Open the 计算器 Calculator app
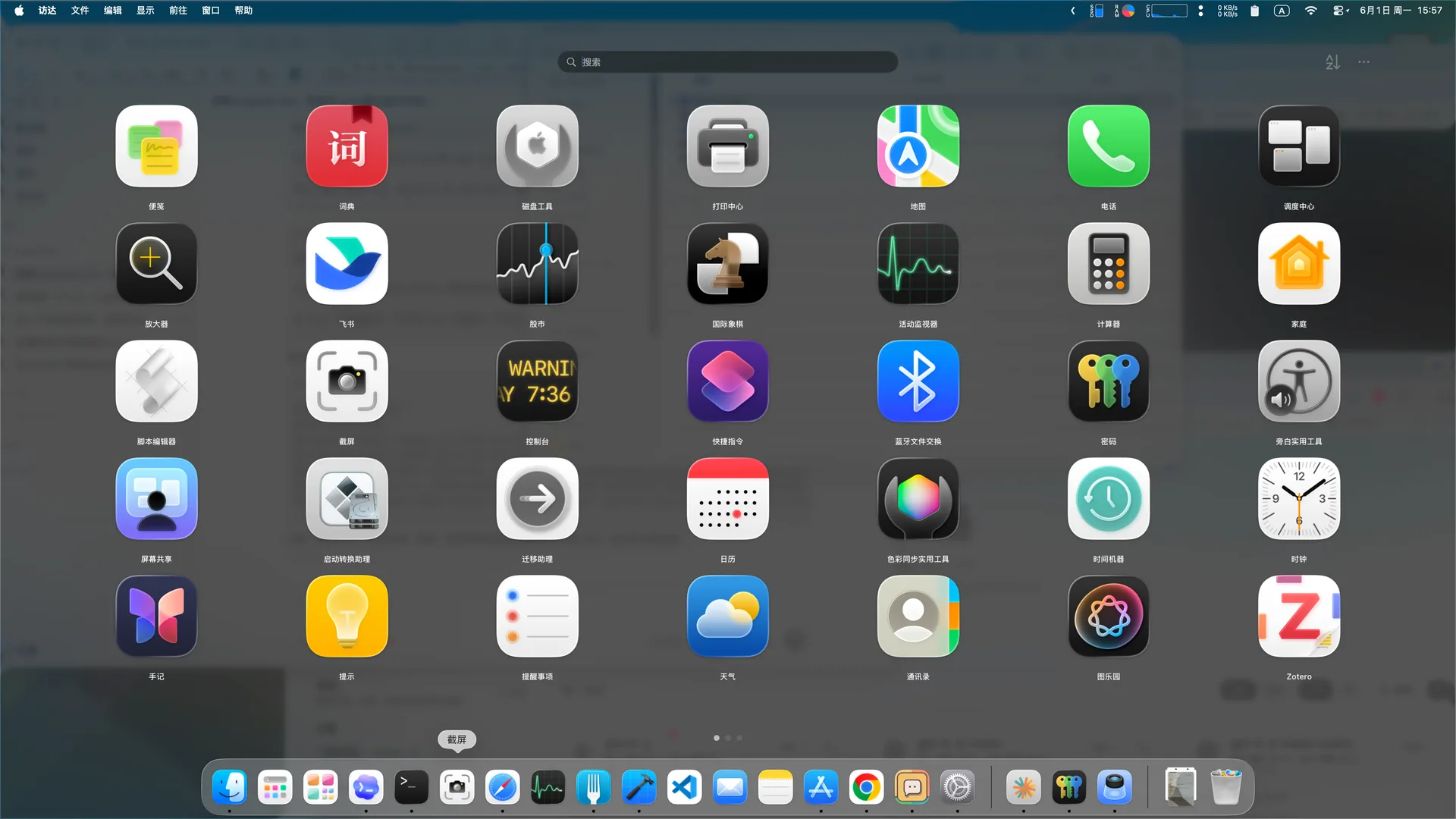 pyautogui.click(x=1108, y=264)
